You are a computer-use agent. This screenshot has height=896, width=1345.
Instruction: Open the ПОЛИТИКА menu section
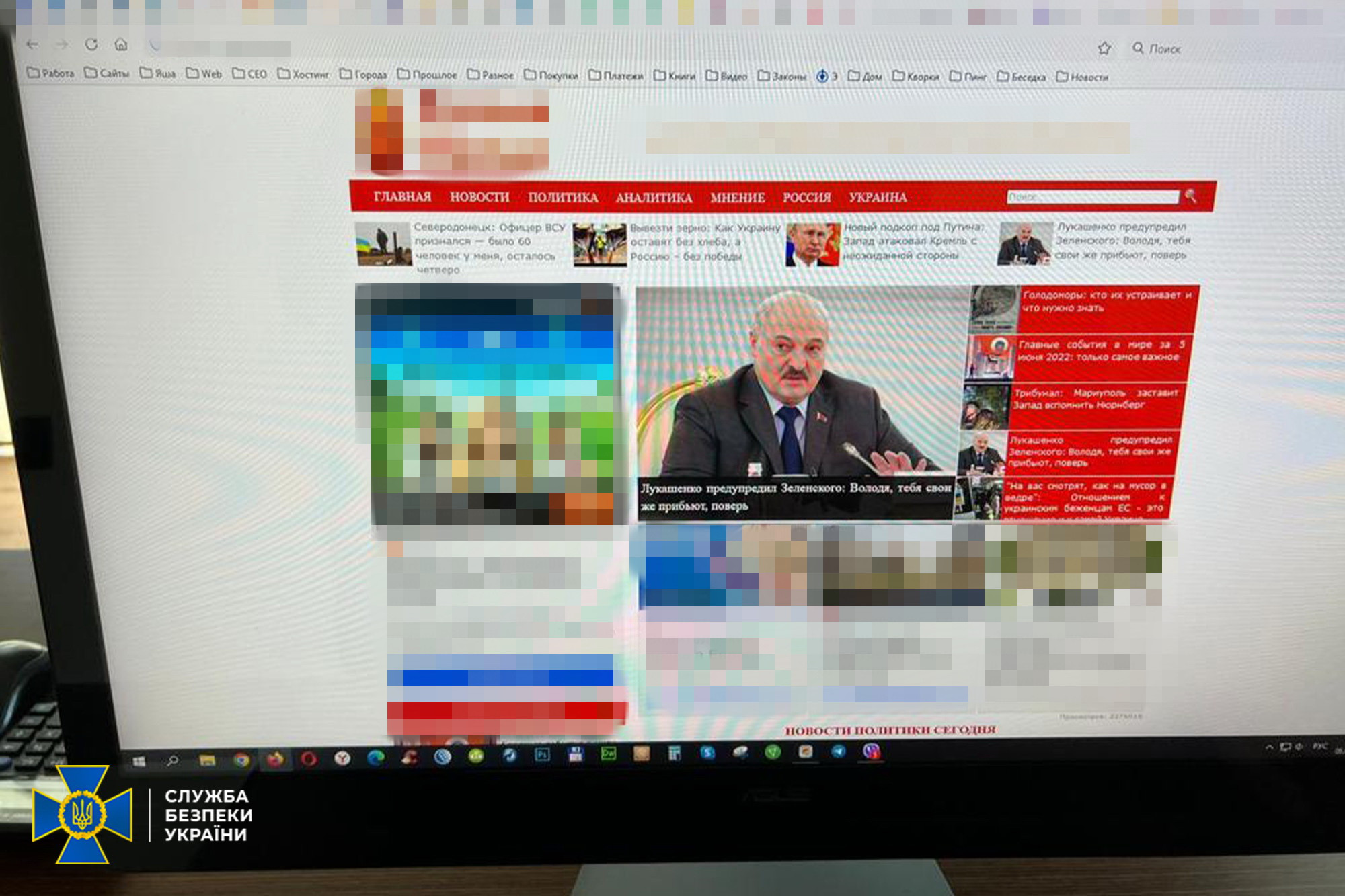click(563, 198)
